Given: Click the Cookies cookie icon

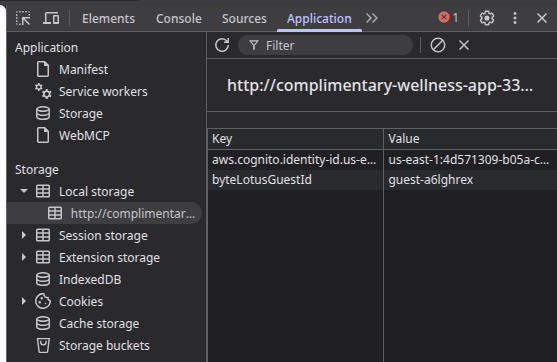Looking at the screenshot, I should point(43,302).
